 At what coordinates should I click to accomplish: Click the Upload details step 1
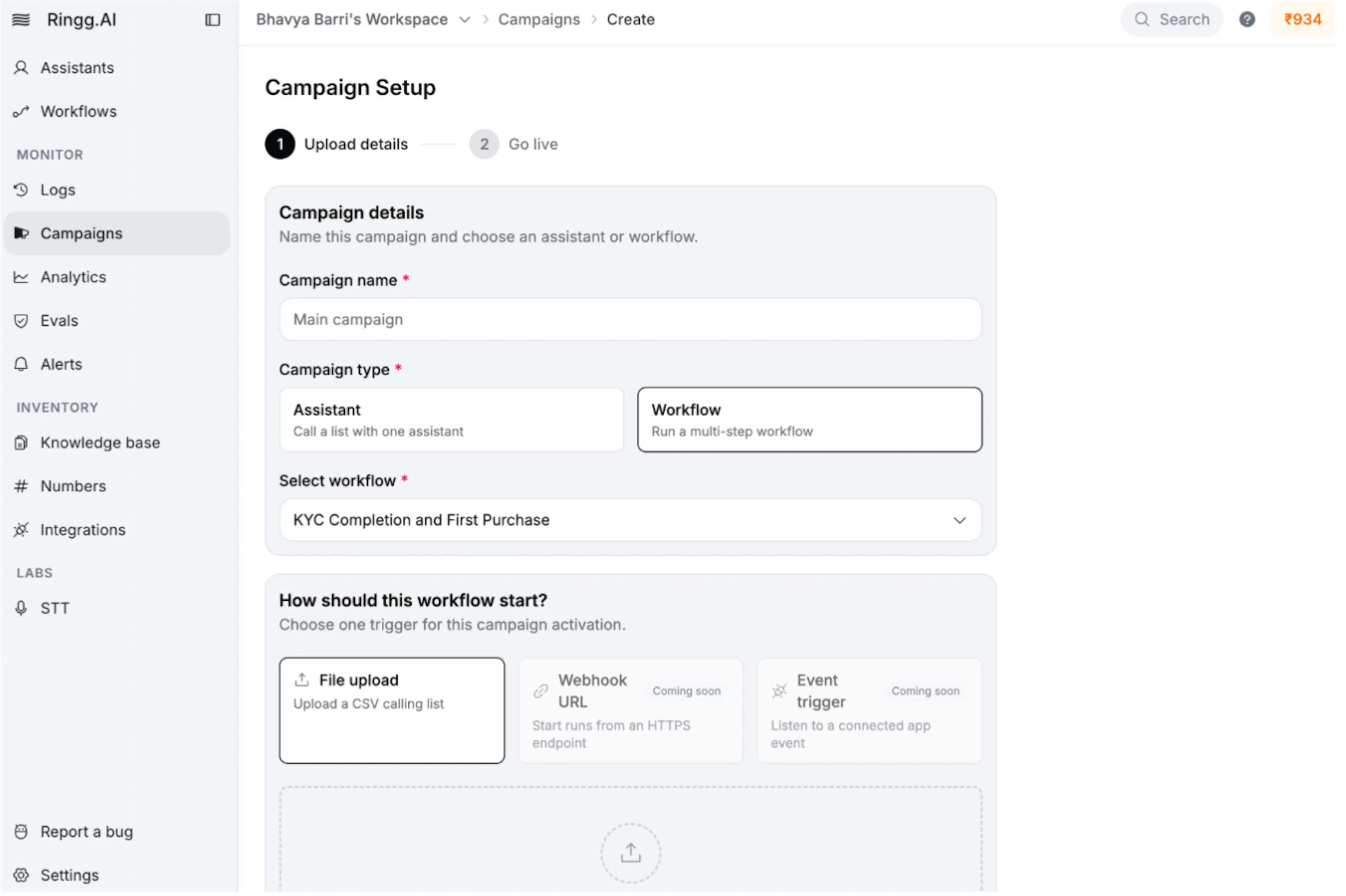point(336,144)
